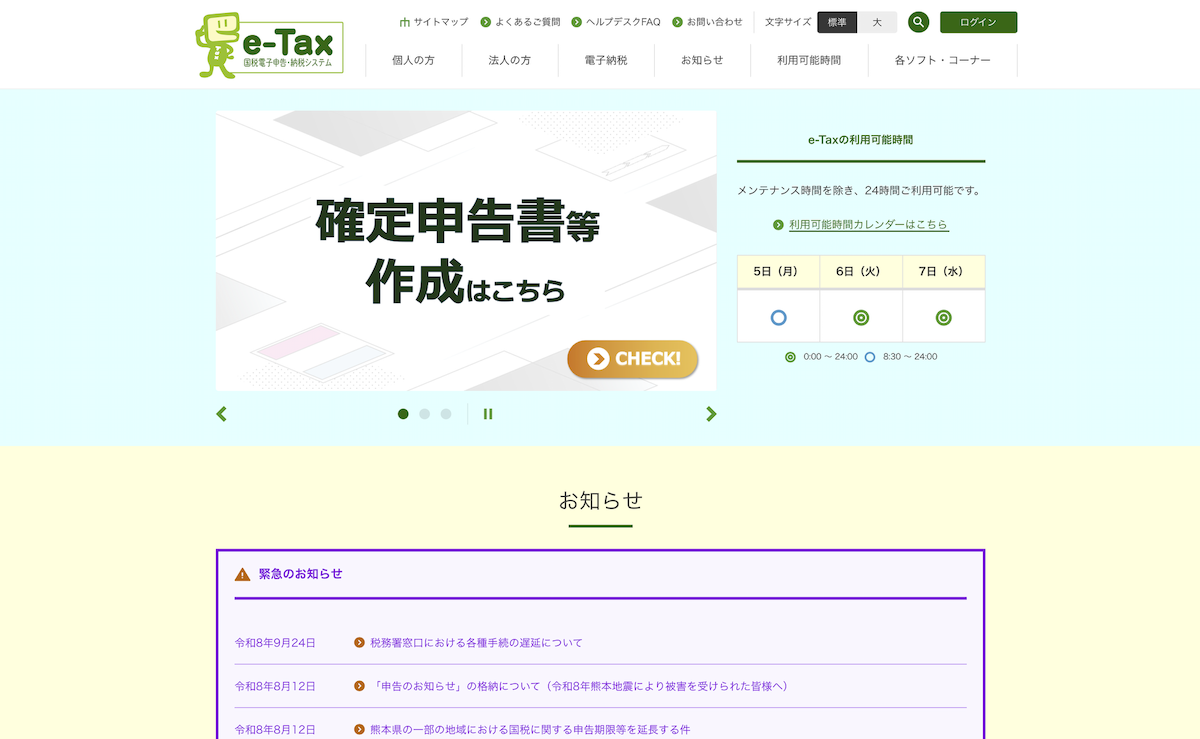
Task: Click date 令和8年9月24日
Action: point(275,643)
